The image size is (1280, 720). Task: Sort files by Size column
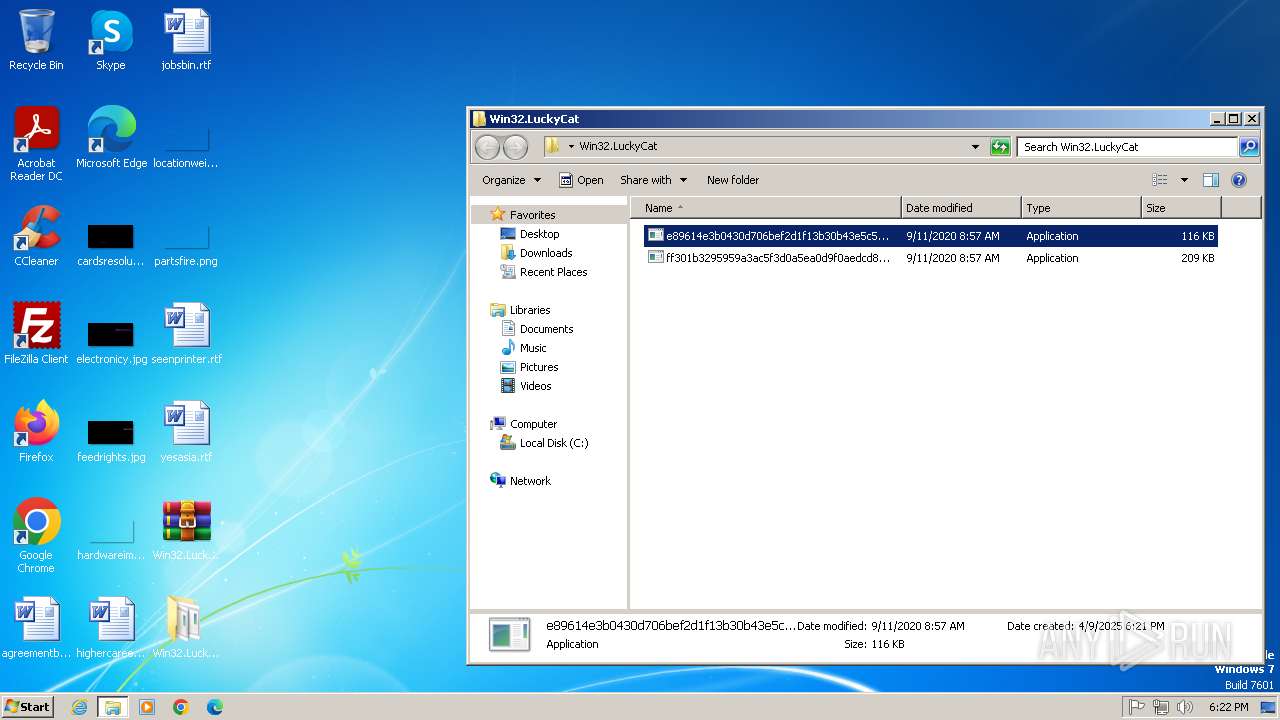pos(1181,208)
